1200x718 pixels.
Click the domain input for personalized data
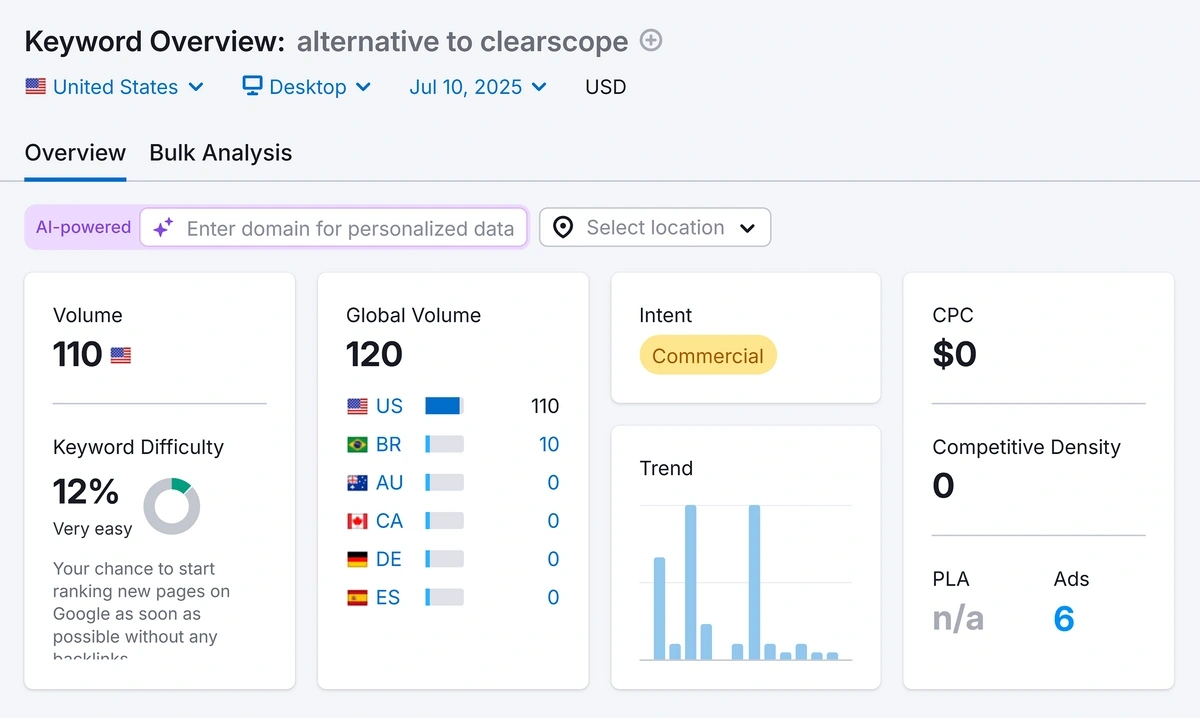tap(350, 228)
